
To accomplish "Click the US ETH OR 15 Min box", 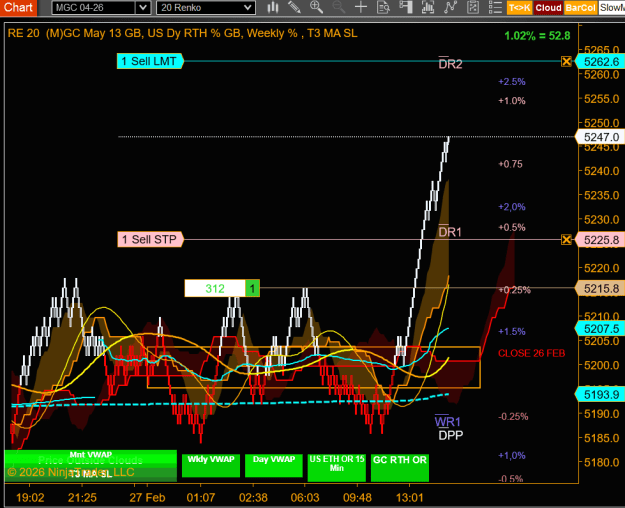I will point(337,467).
